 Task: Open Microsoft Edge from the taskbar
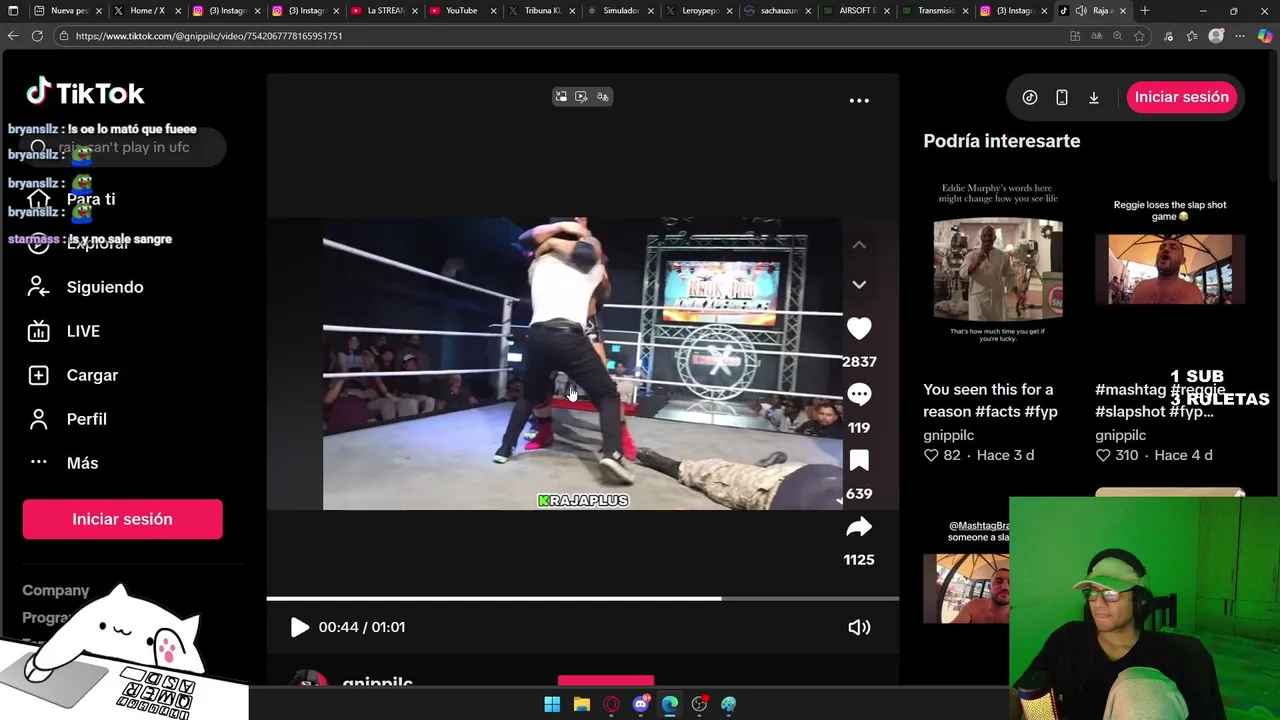[670, 704]
